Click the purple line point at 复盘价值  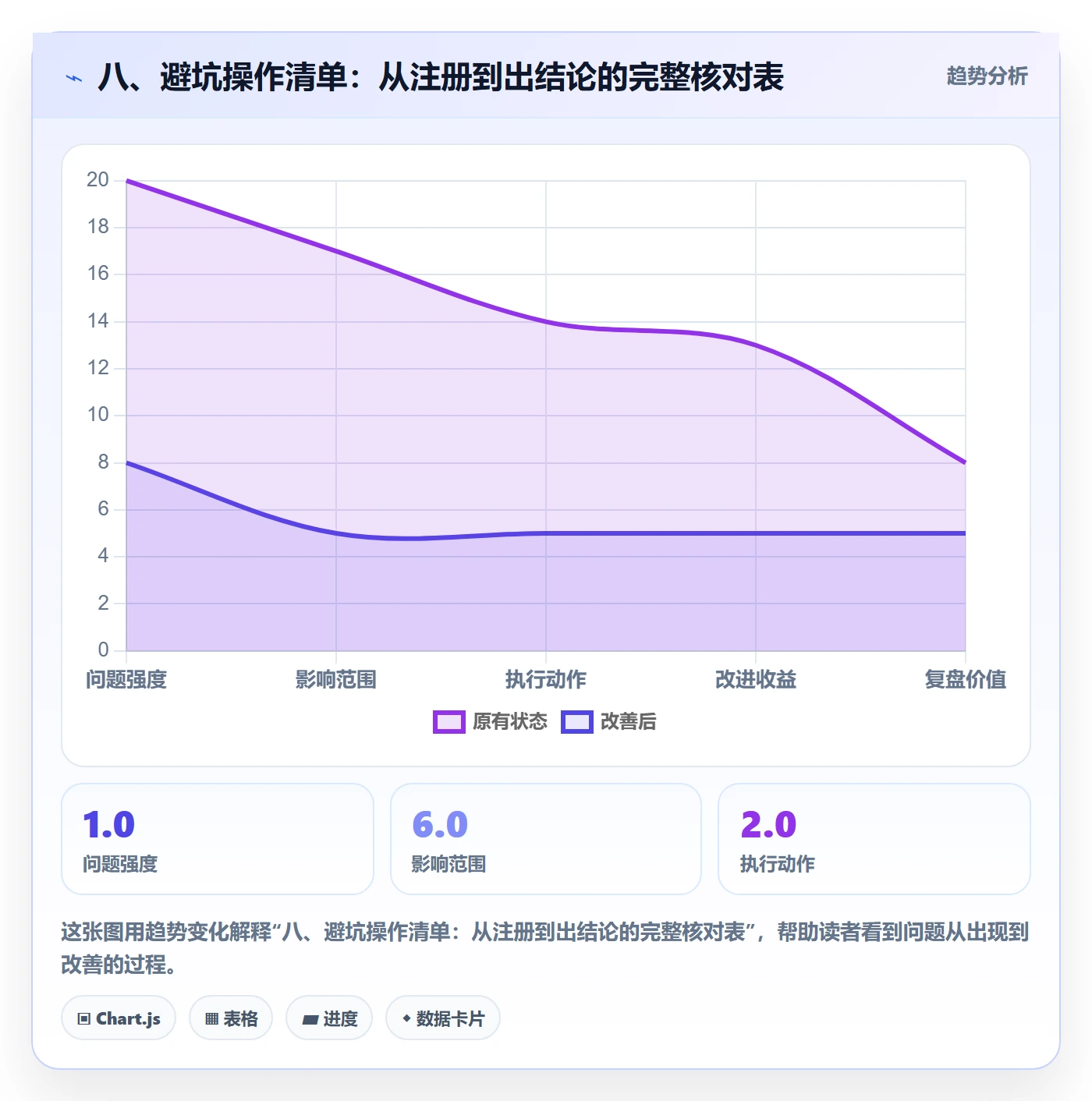point(966,462)
